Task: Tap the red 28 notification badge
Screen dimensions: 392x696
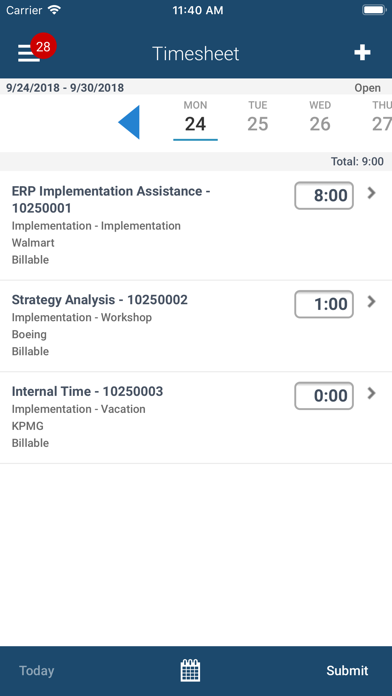Action: tap(43, 46)
